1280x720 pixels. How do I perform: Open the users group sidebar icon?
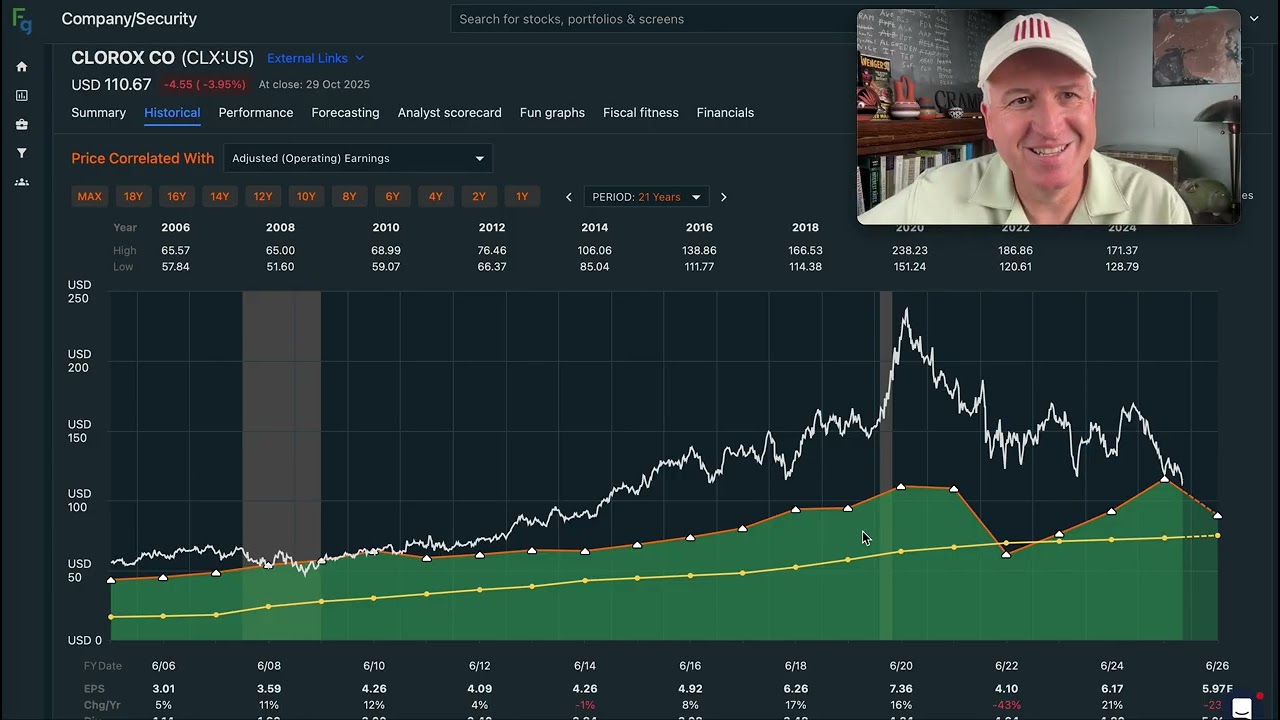(x=21, y=182)
